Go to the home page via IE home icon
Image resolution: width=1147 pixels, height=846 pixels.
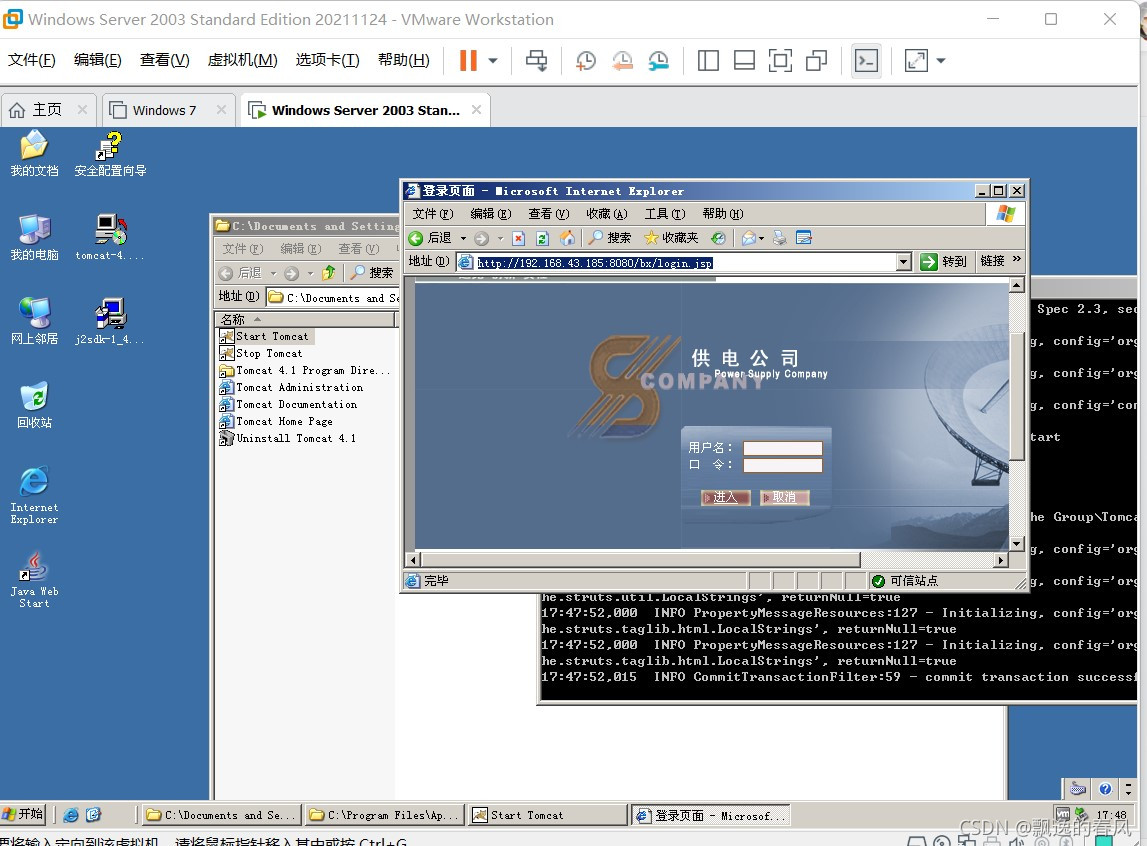pos(567,238)
